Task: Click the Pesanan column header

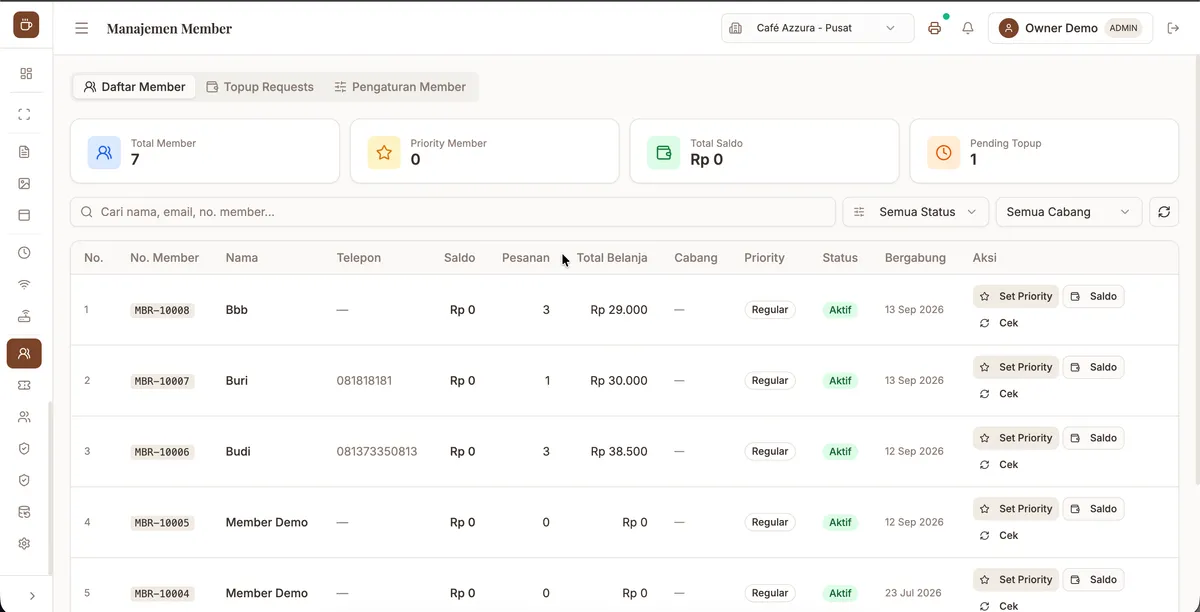Action: click(x=526, y=258)
